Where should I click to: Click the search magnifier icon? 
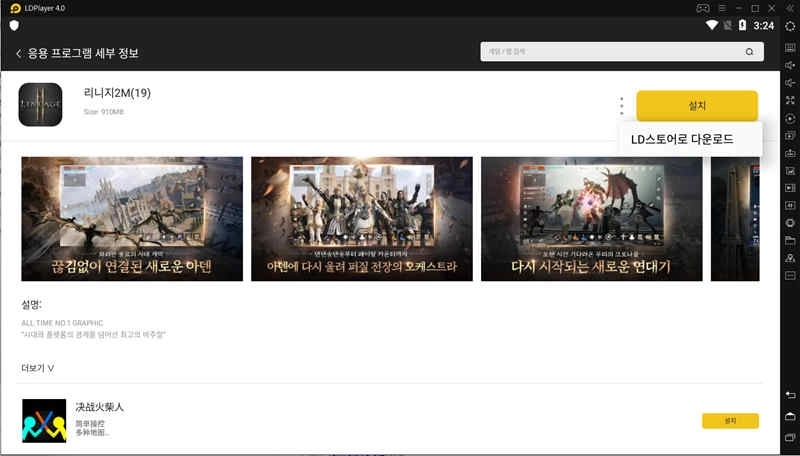(749, 52)
